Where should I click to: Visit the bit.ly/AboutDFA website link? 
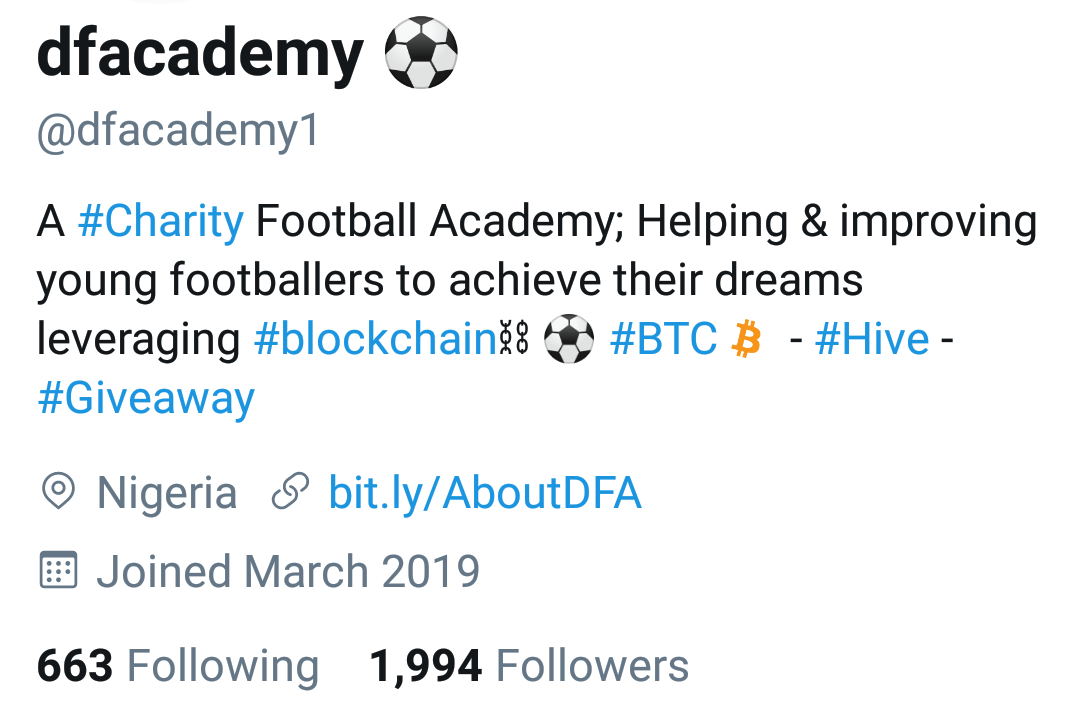(x=485, y=493)
